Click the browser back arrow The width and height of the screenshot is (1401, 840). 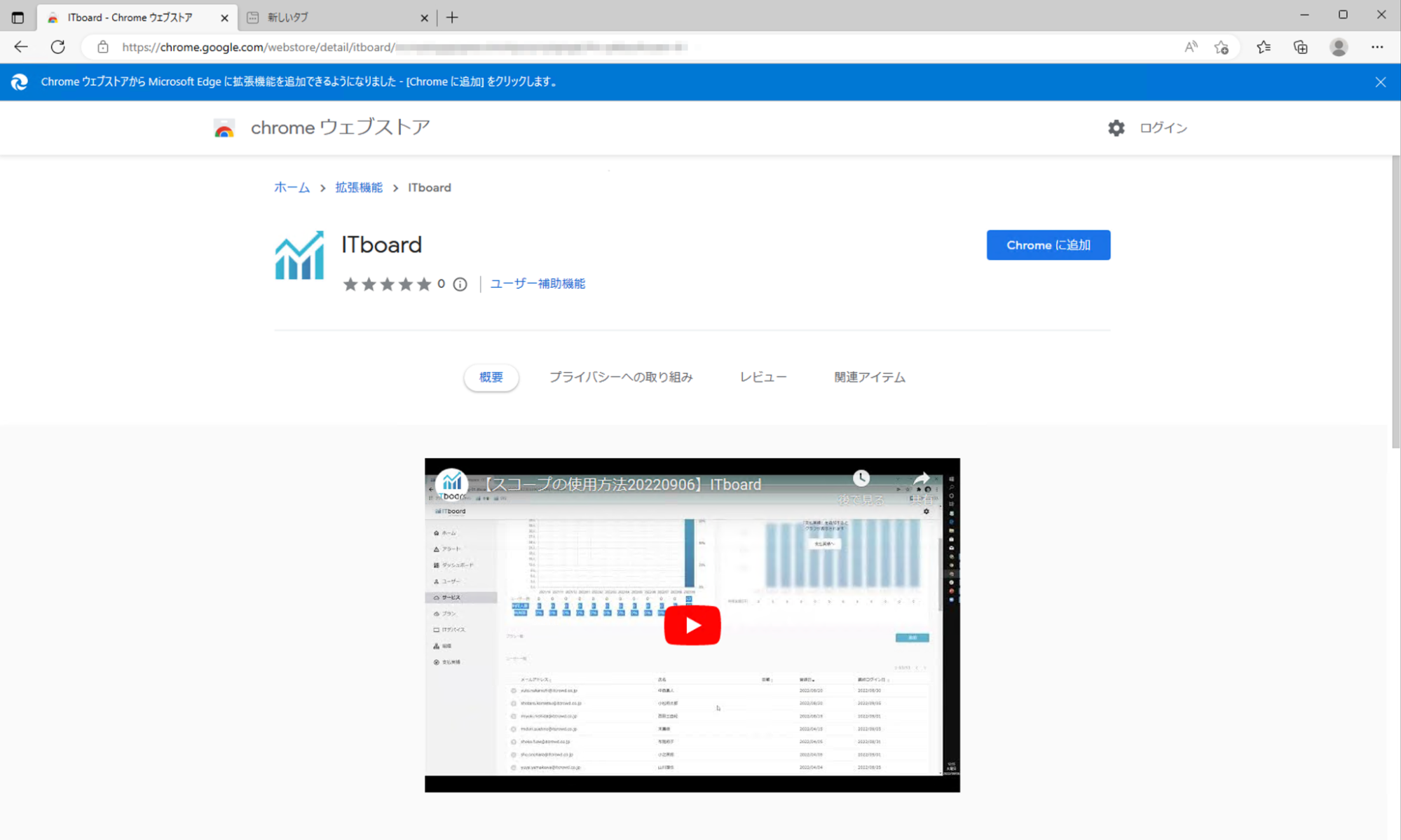pyautogui.click(x=20, y=47)
